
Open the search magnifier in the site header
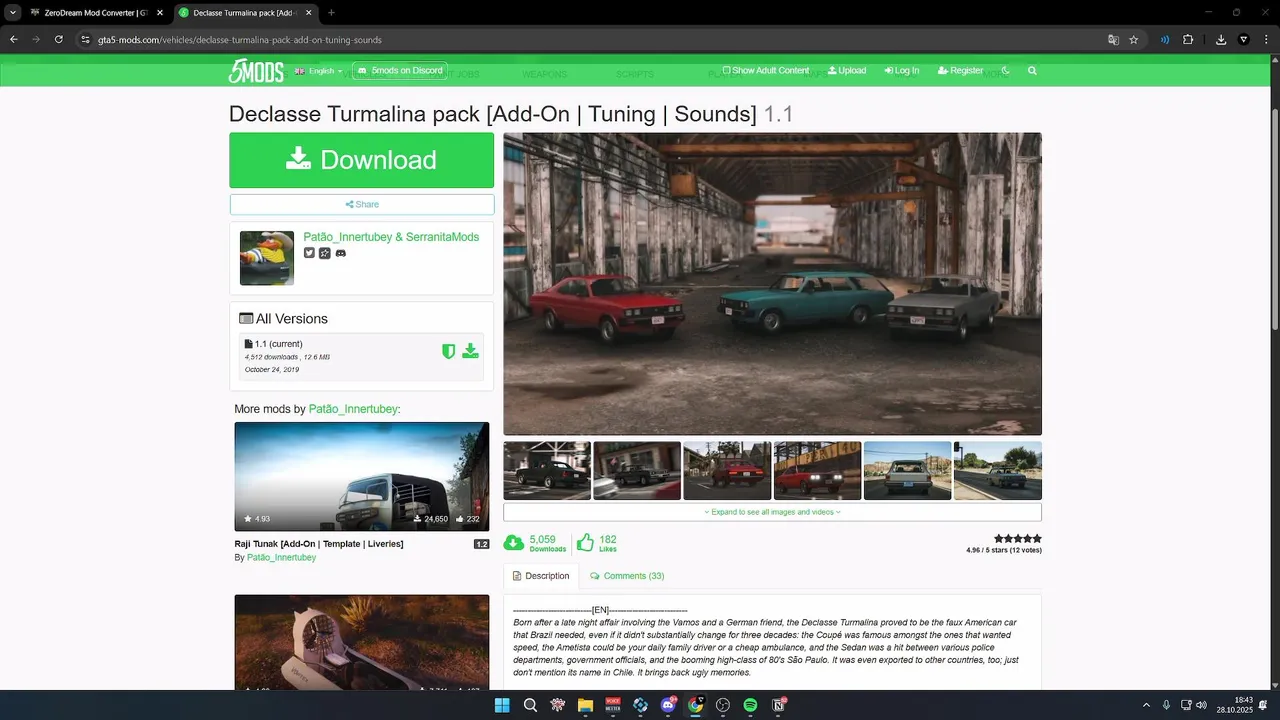[1032, 71]
